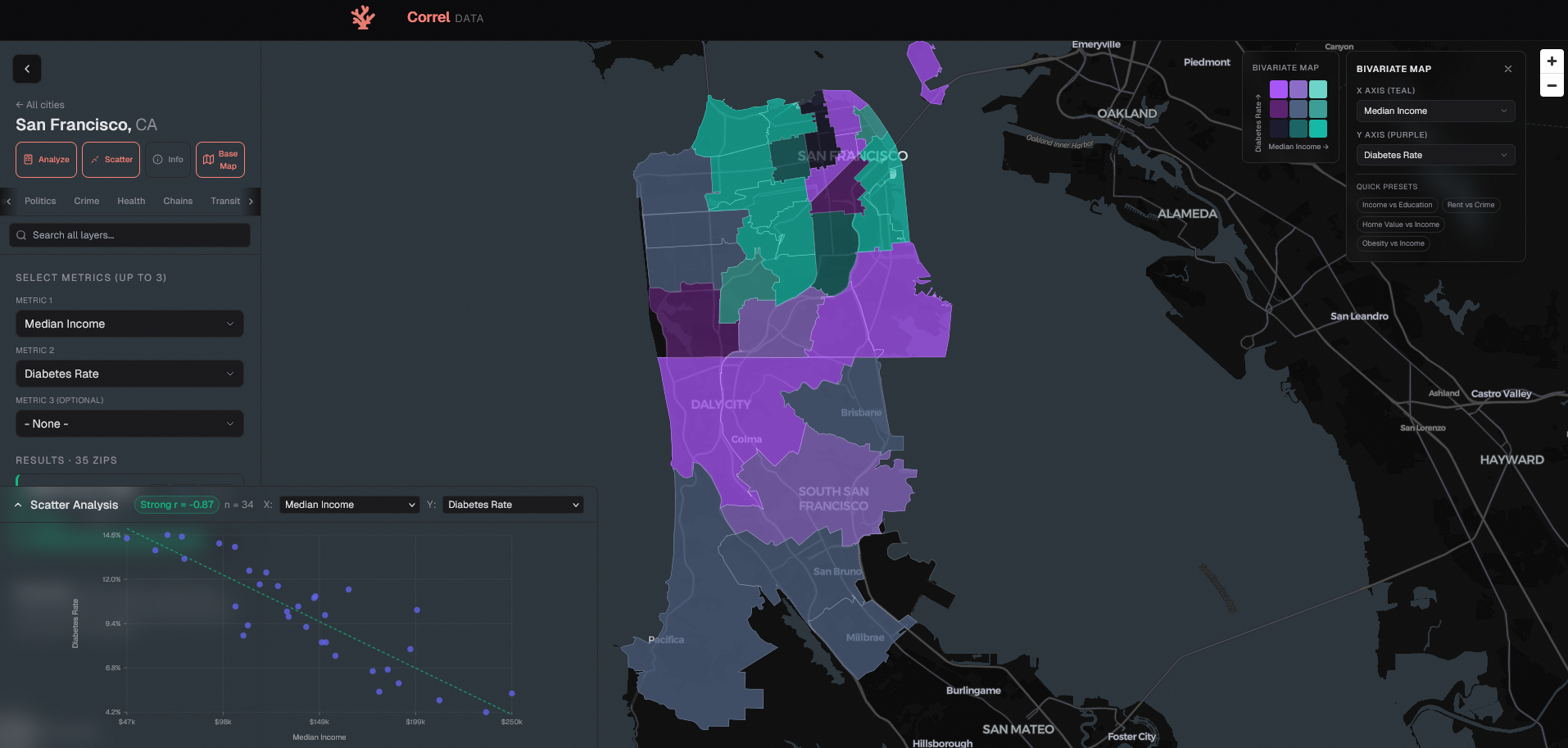Focus the Search all layers field
This screenshot has height=748, width=1568.
(129, 235)
